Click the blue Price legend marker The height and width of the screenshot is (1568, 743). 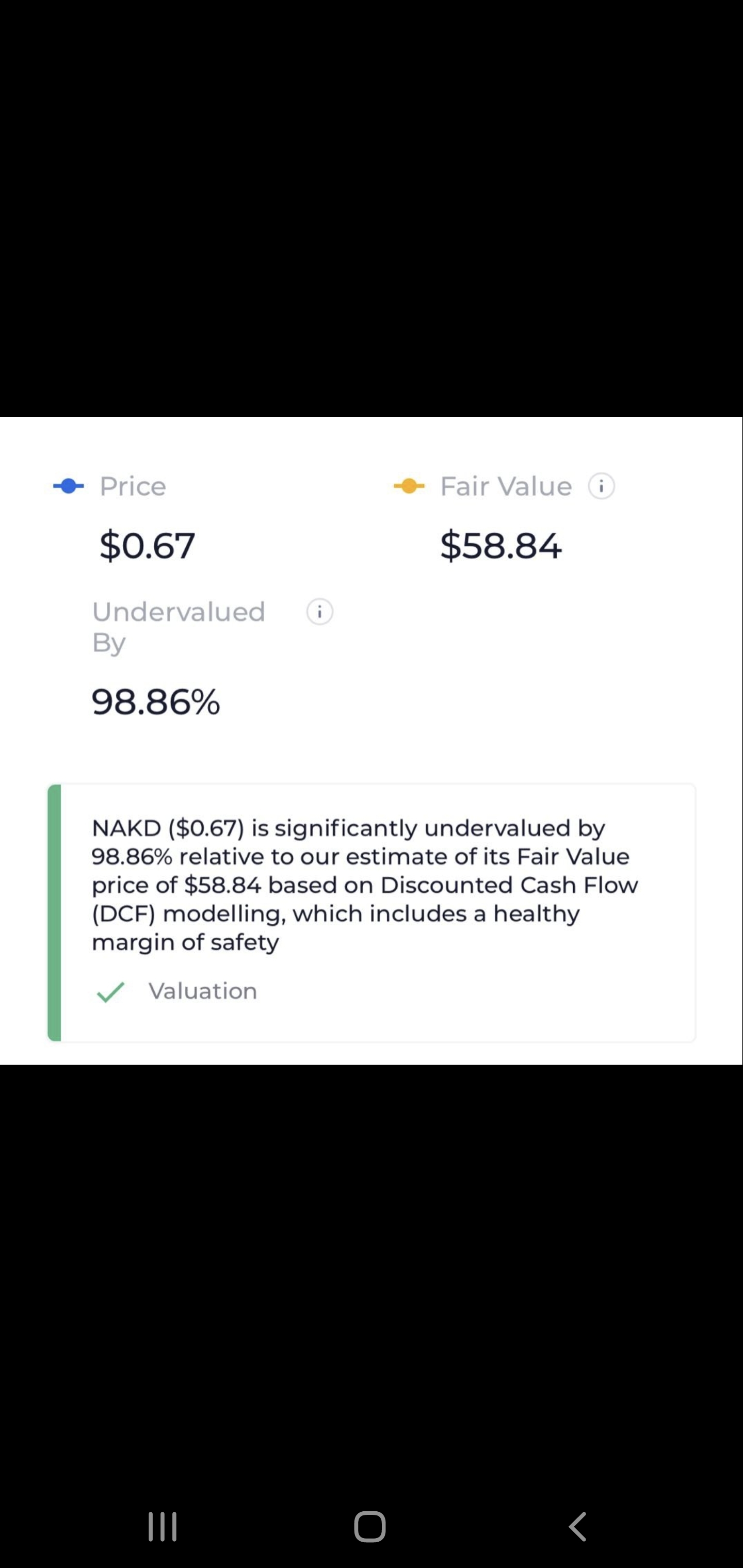[x=69, y=486]
